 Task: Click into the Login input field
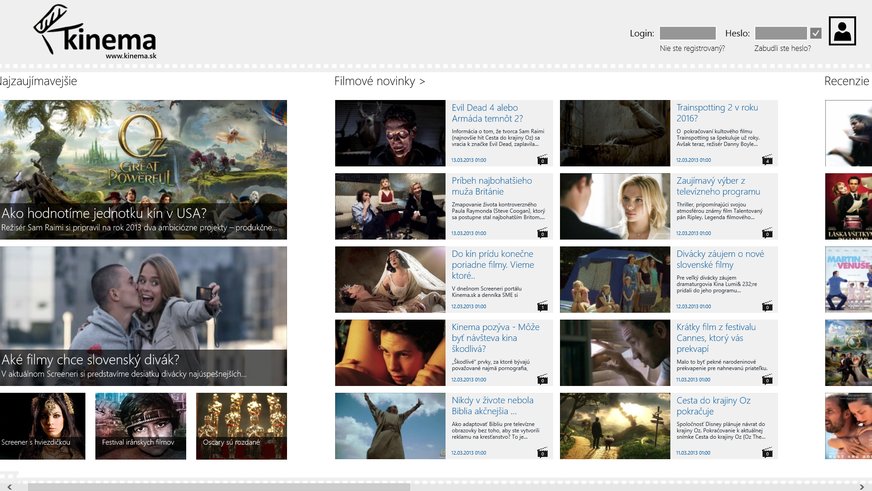(687, 33)
